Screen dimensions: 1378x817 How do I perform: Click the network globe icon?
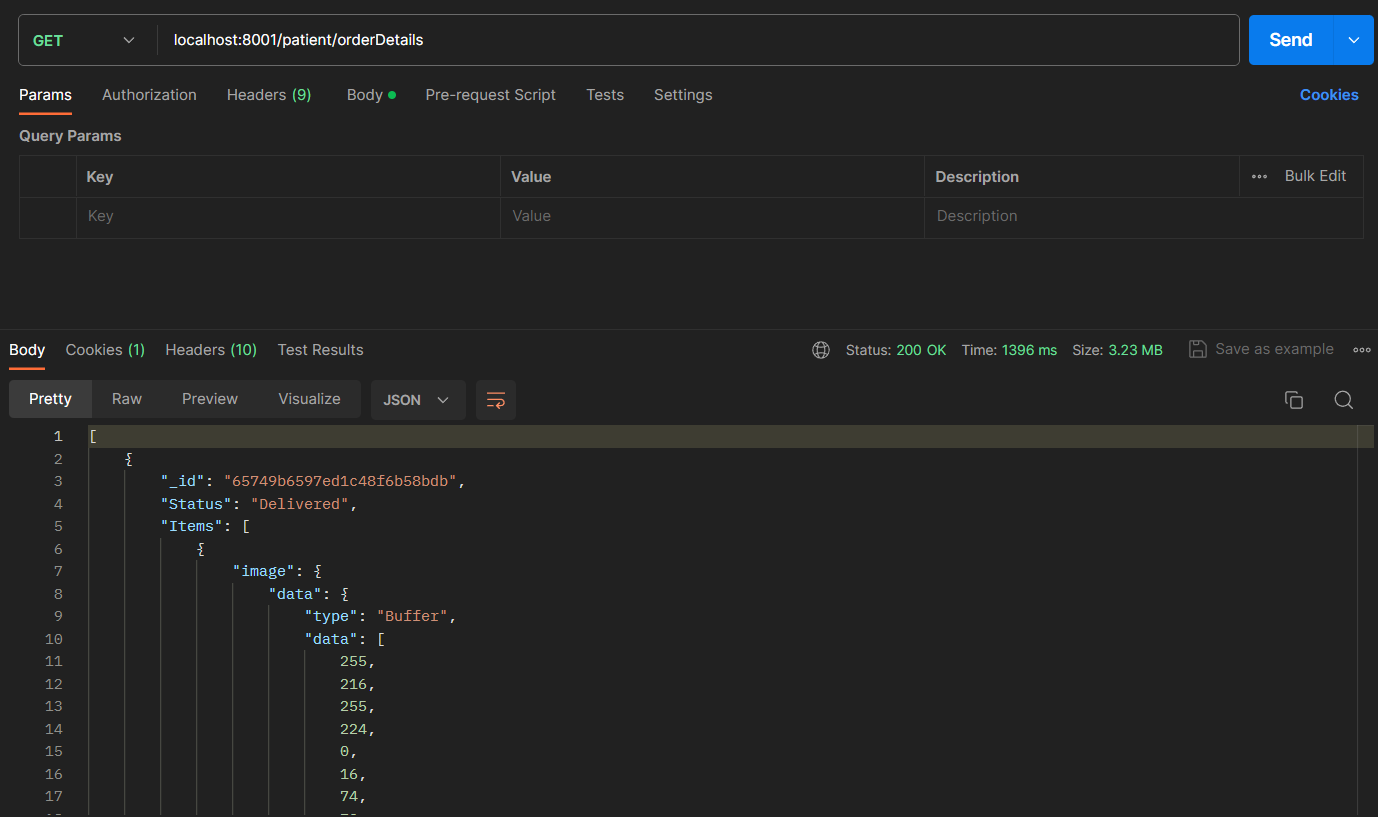click(x=821, y=350)
